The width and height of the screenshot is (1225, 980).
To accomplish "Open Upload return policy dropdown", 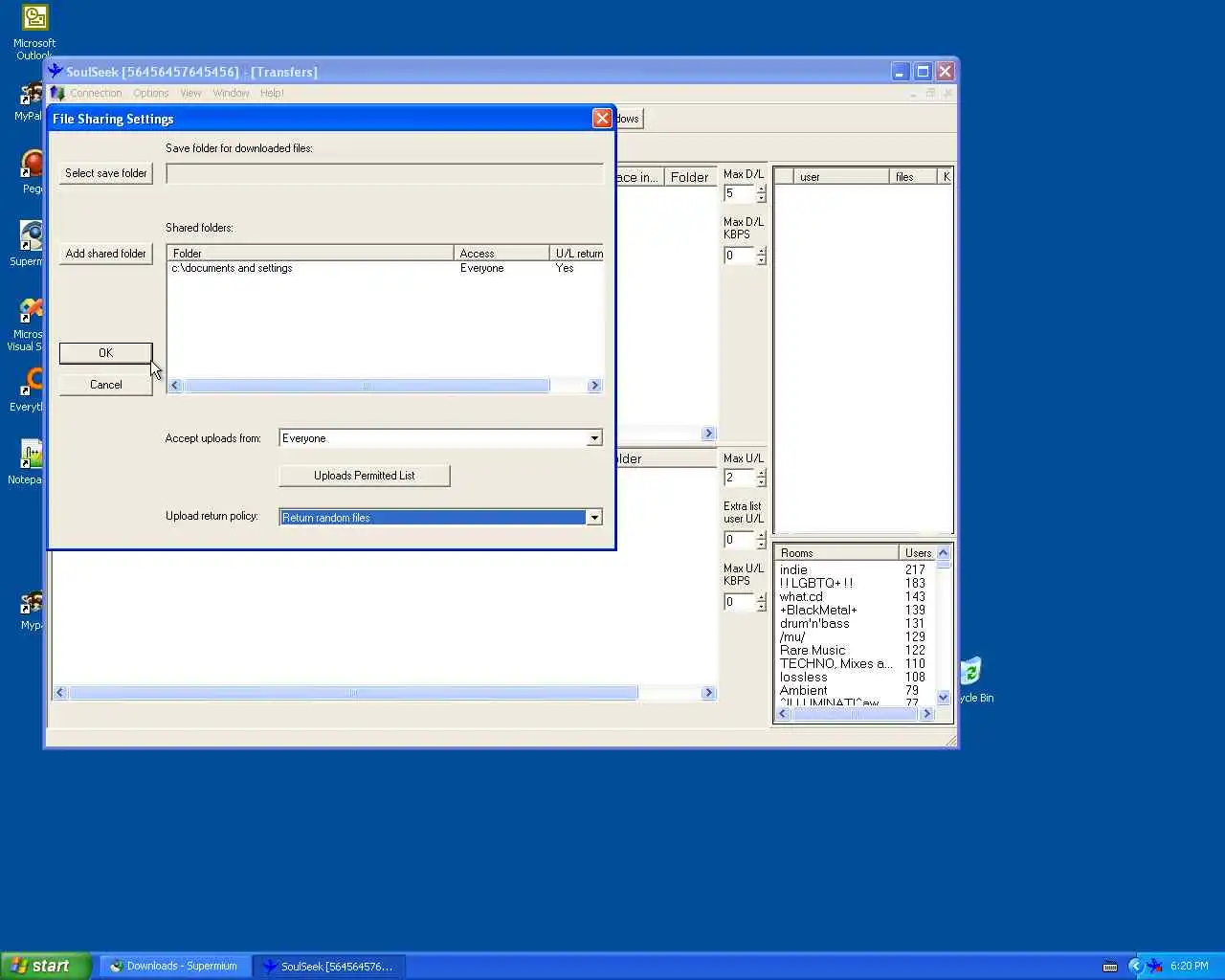I will pos(594,518).
